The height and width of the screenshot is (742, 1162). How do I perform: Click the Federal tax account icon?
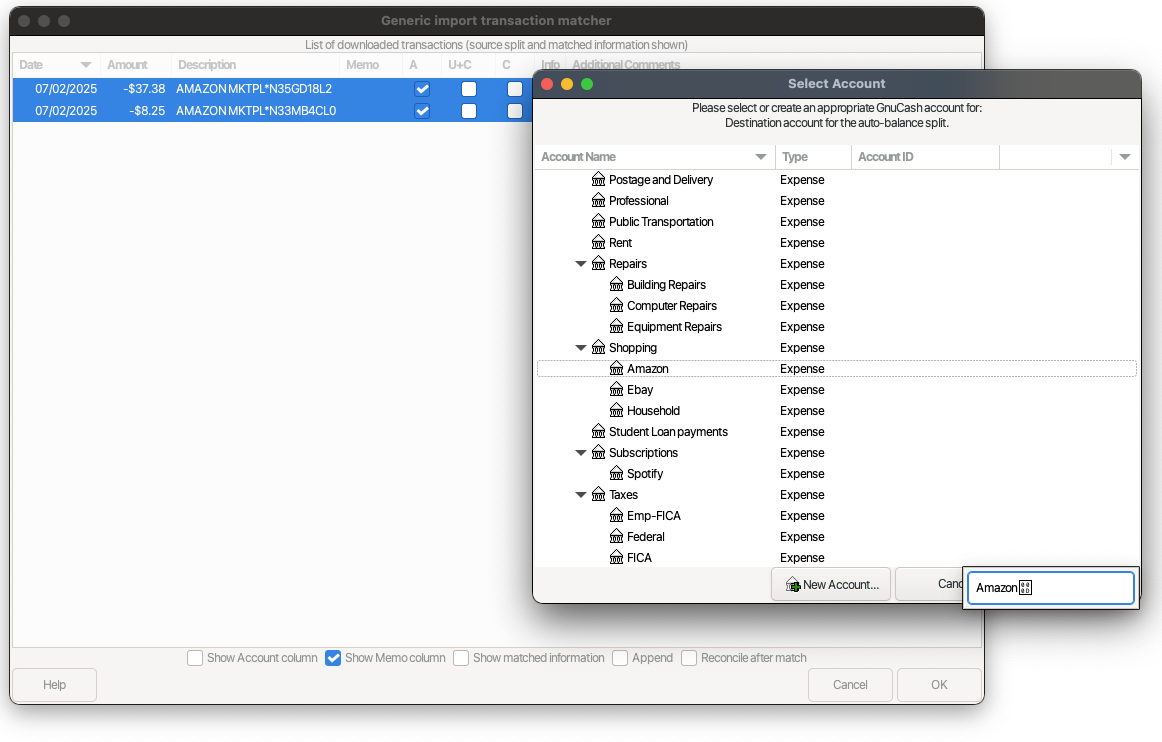click(616, 537)
